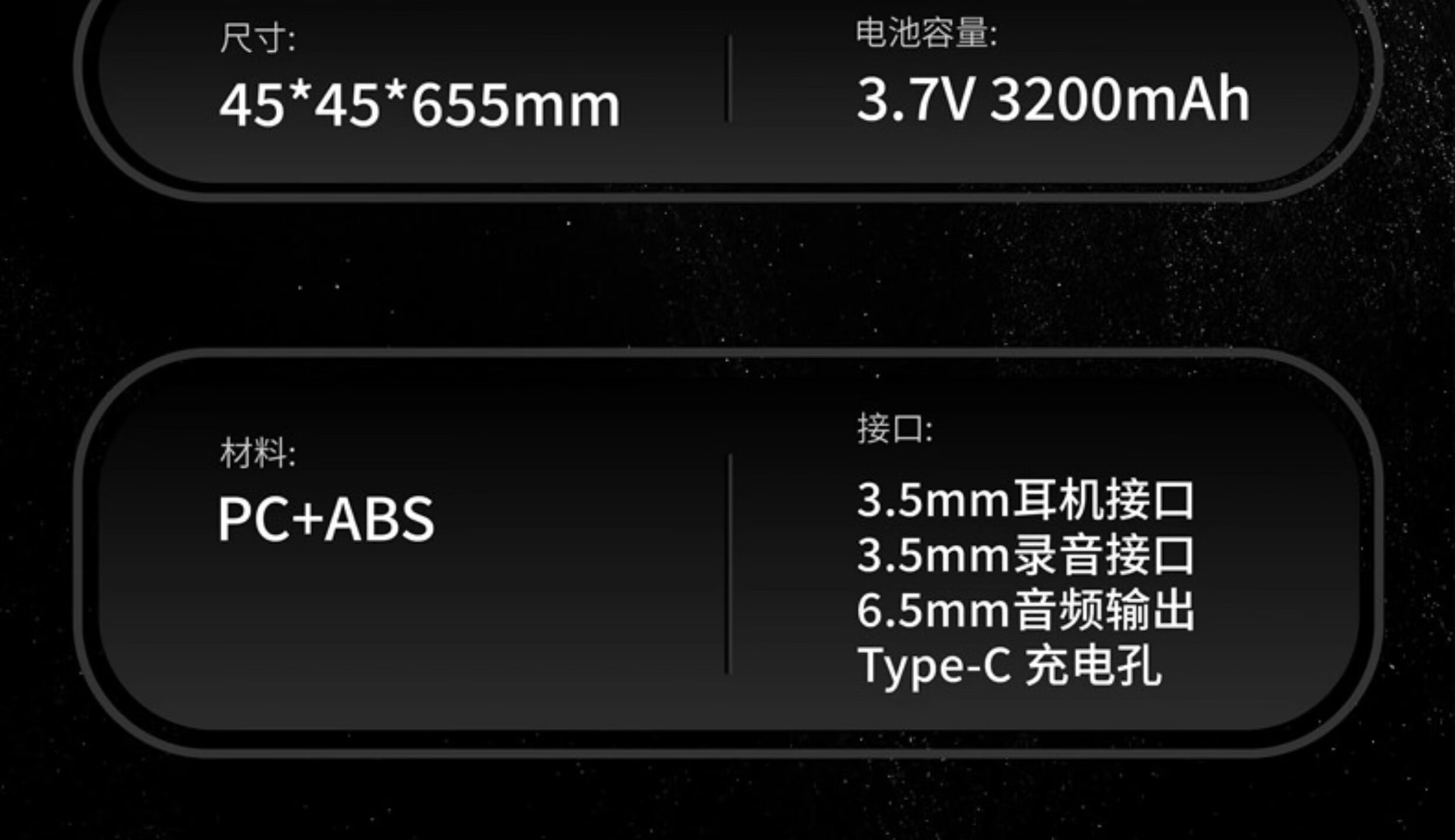Screen dimensions: 1455x840
Task: Click the Type-C word
Action: click(934, 667)
